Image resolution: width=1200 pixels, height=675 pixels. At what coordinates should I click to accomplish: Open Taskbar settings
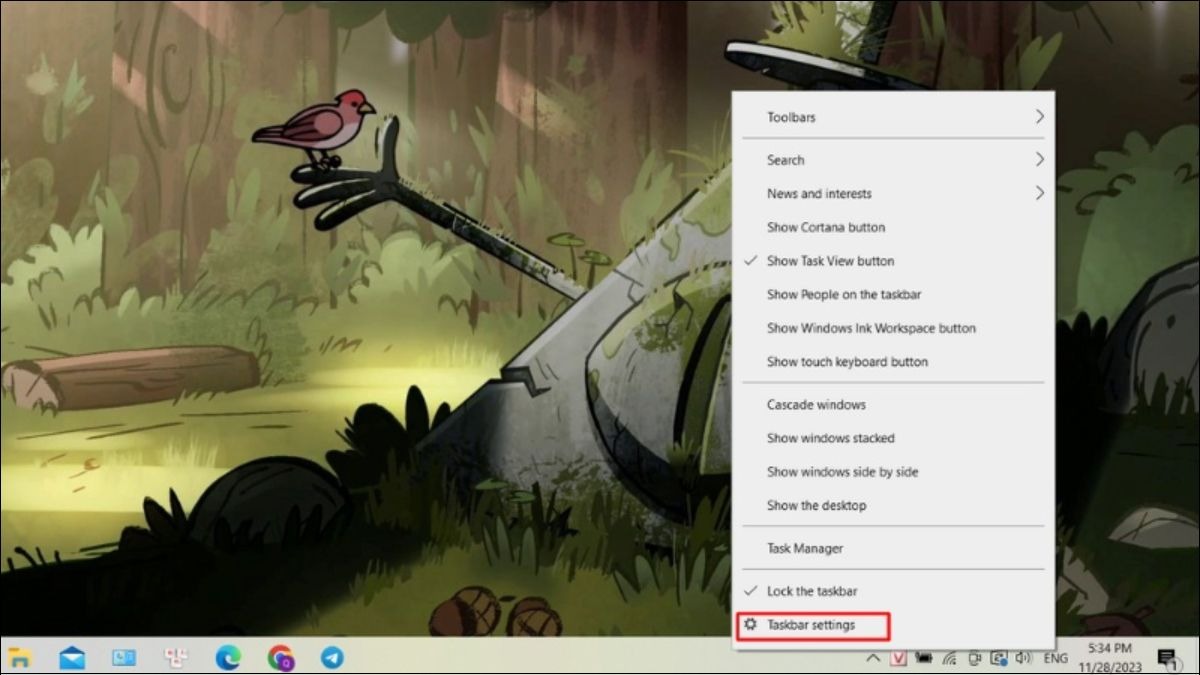click(812, 626)
